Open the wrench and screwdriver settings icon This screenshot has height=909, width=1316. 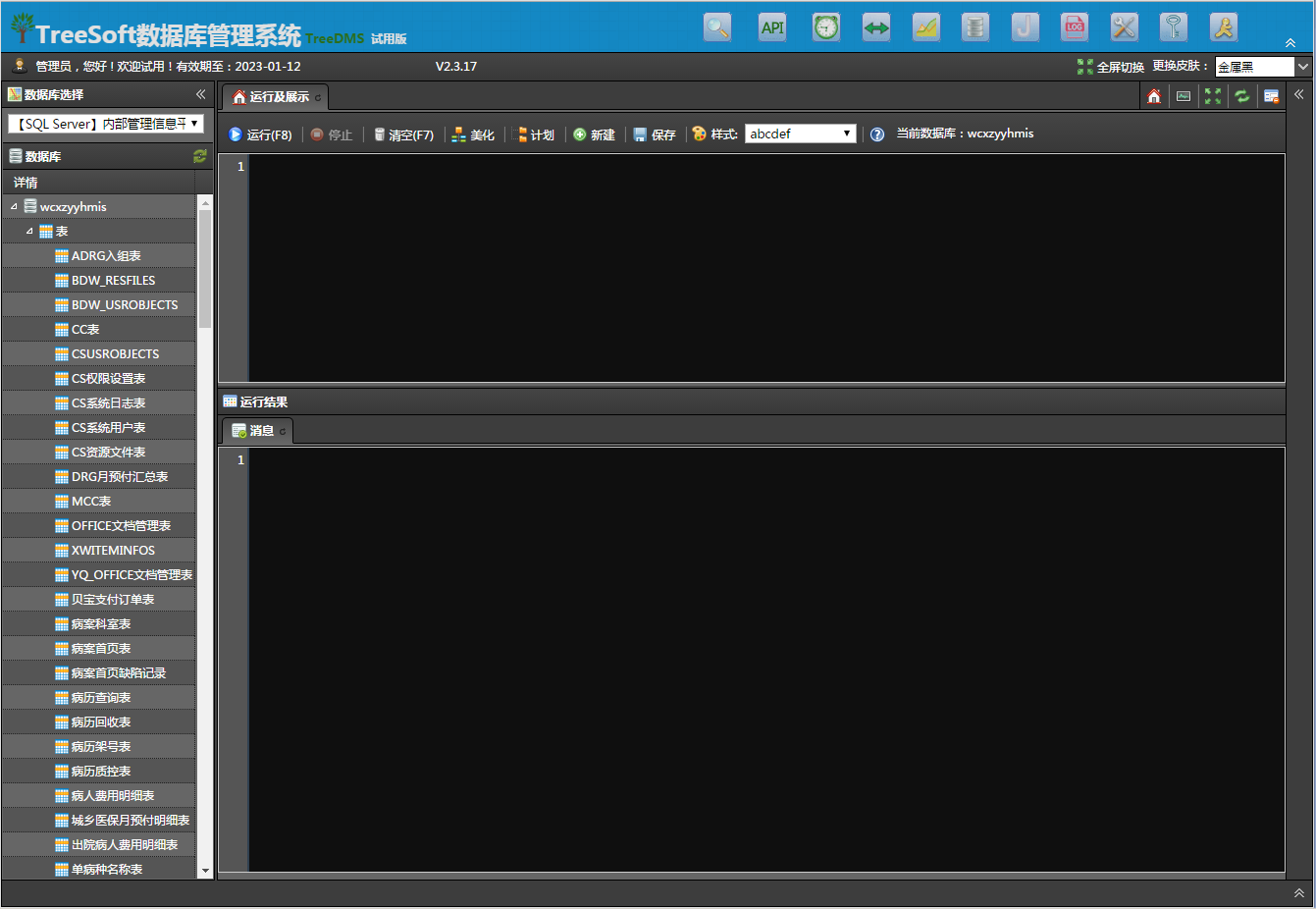pyautogui.click(x=1124, y=27)
